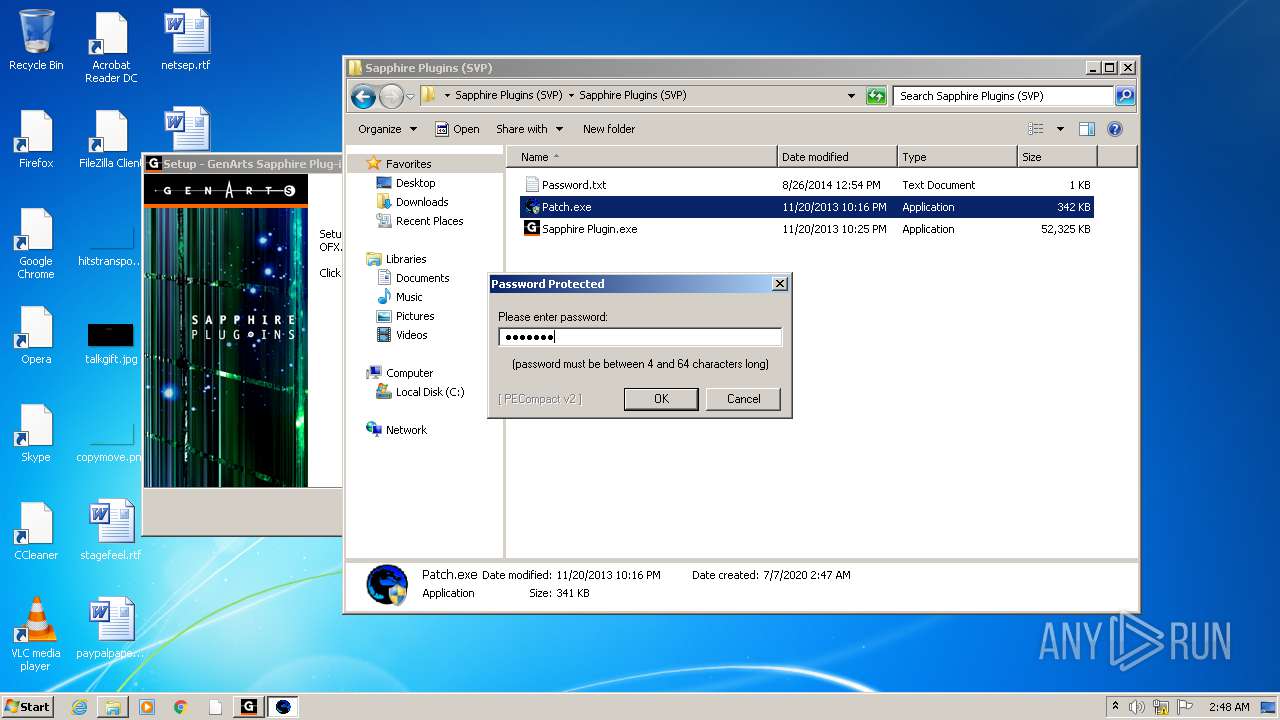Viewport: 1280px width, 720px height.
Task: Toggle the preview pane icon
Action: (x=1087, y=129)
